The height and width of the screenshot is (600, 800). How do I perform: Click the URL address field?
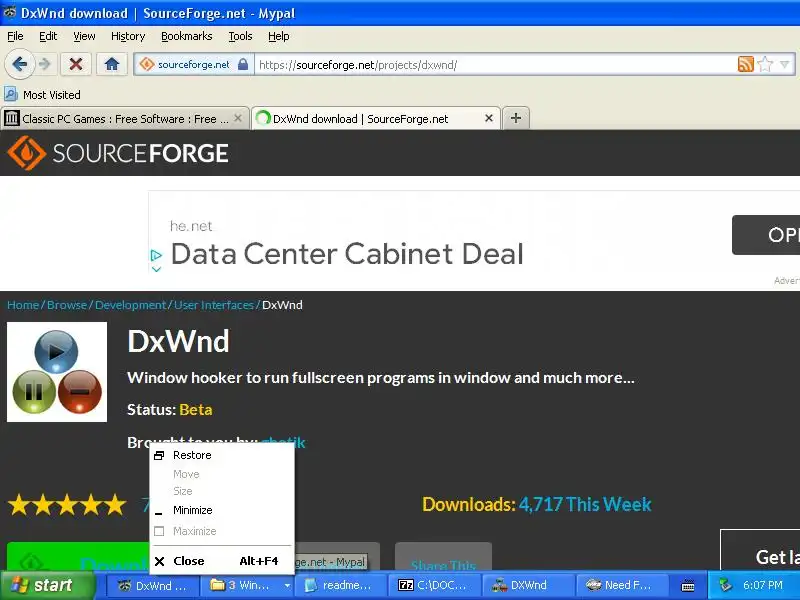point(495,65)
